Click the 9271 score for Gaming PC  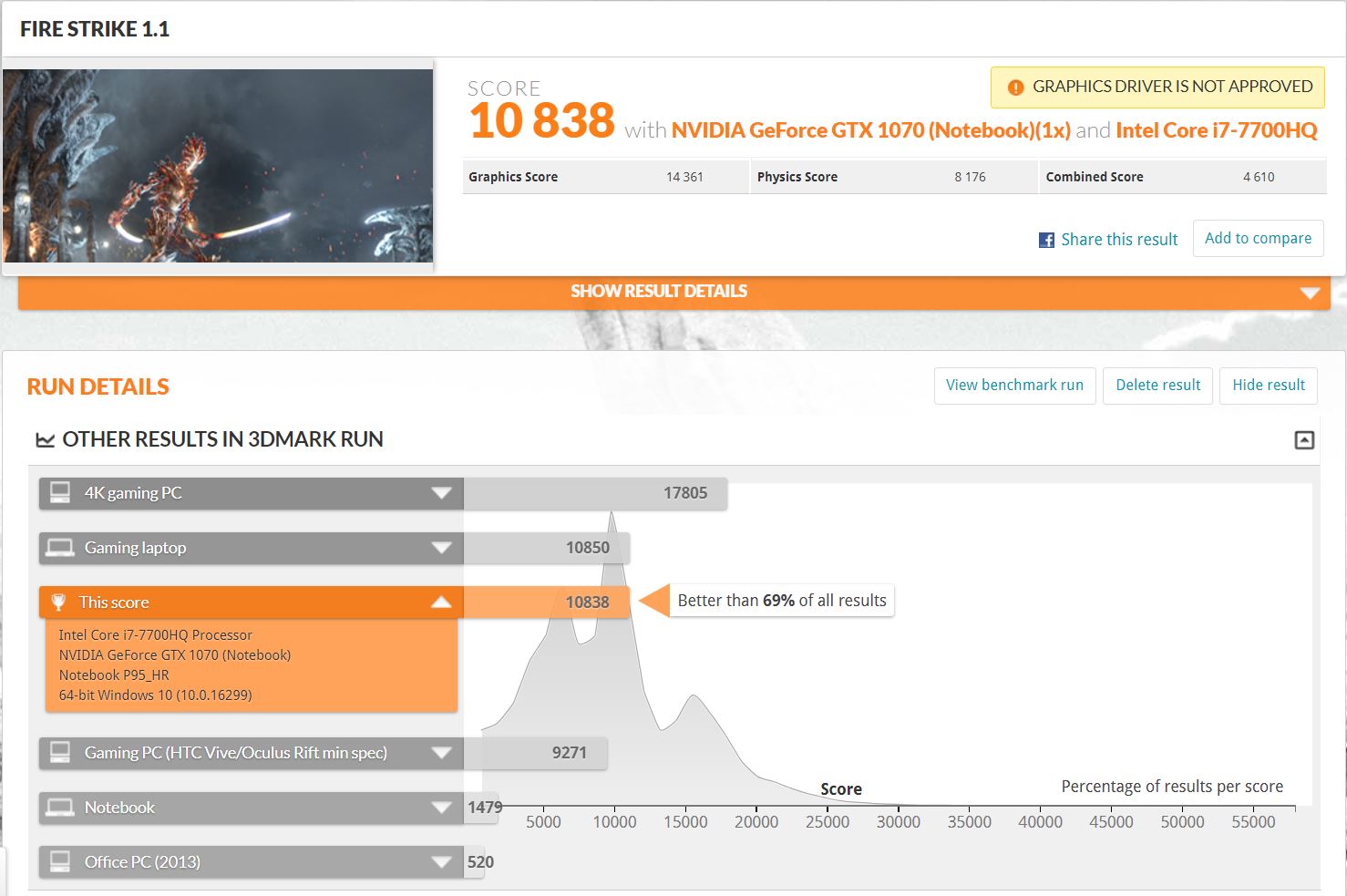tap(569, 753)
